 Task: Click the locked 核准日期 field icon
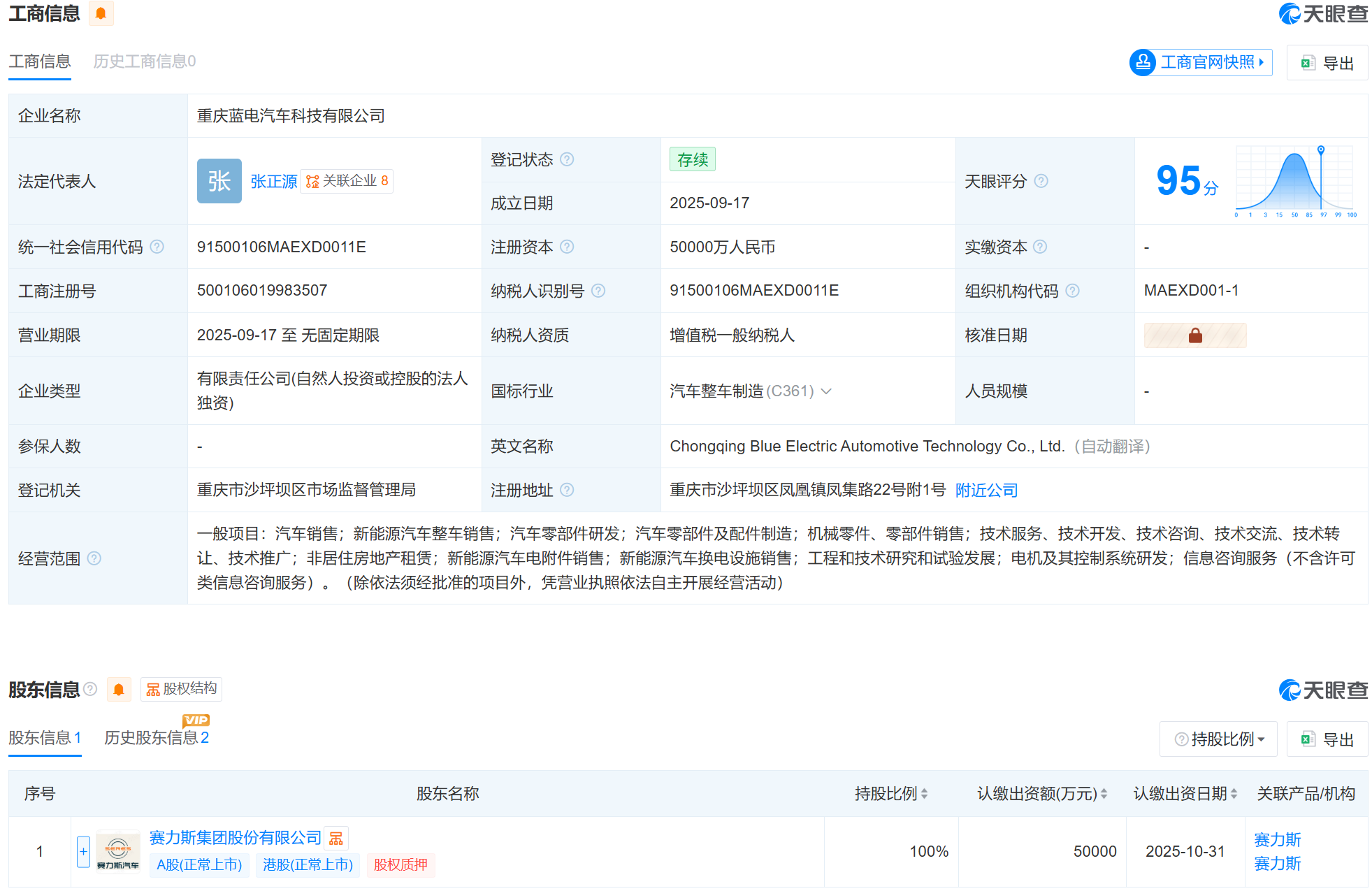coord(1195,335)
